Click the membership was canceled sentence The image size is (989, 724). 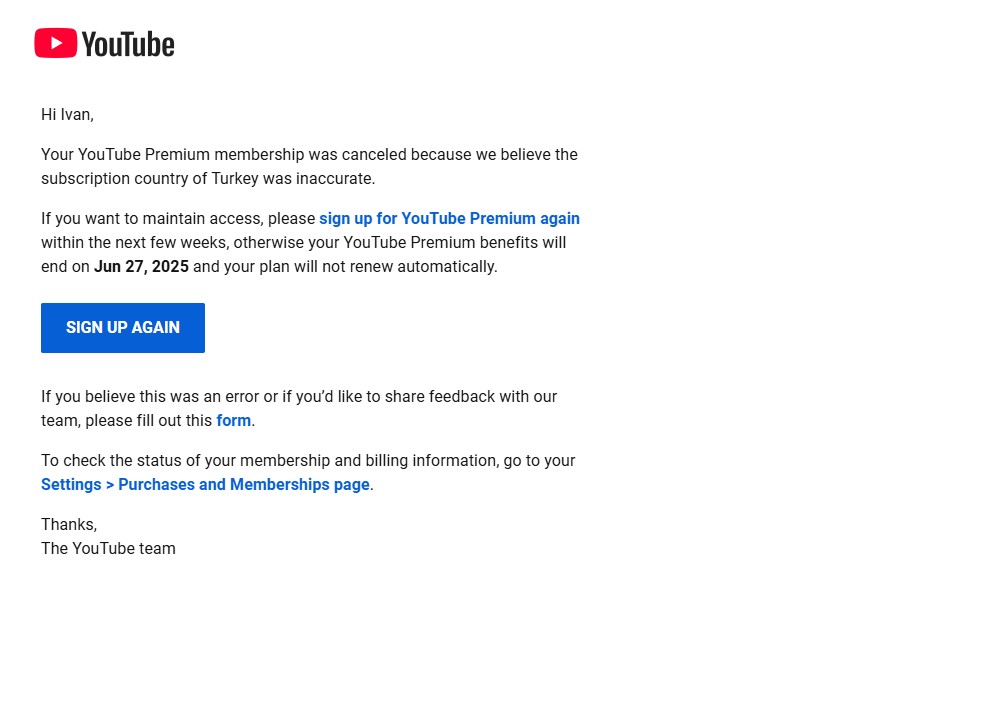309,166
